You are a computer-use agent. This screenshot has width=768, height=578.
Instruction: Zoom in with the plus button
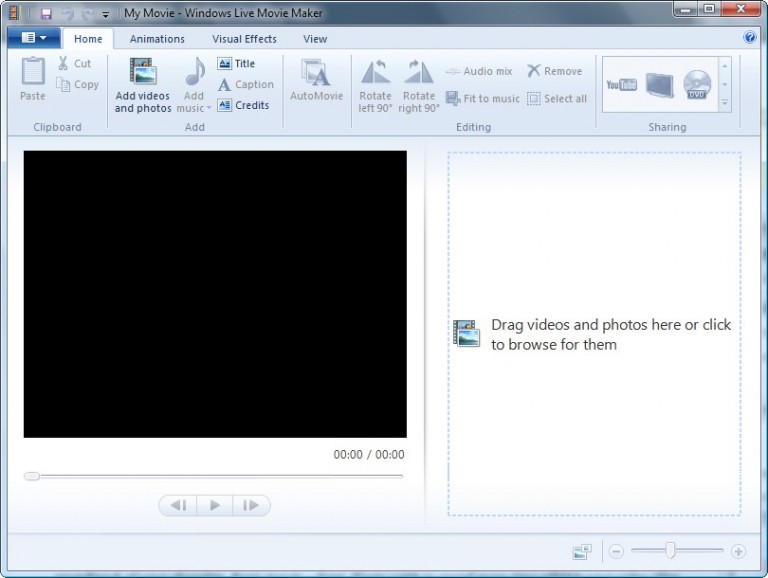(738, 552)
